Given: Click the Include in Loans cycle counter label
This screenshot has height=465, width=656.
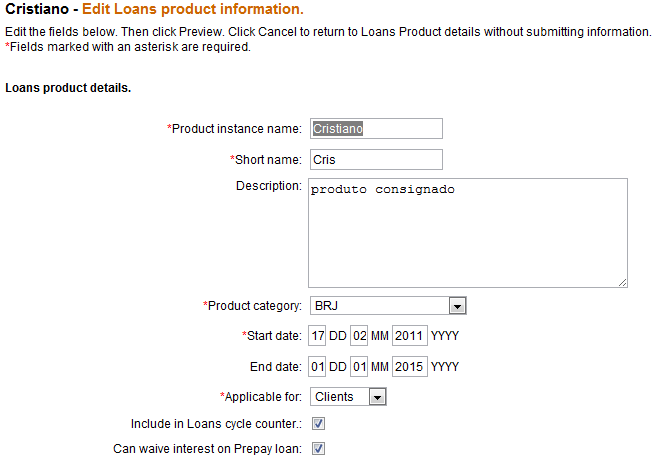Looking at the screenshot, I should click(215, 424).
